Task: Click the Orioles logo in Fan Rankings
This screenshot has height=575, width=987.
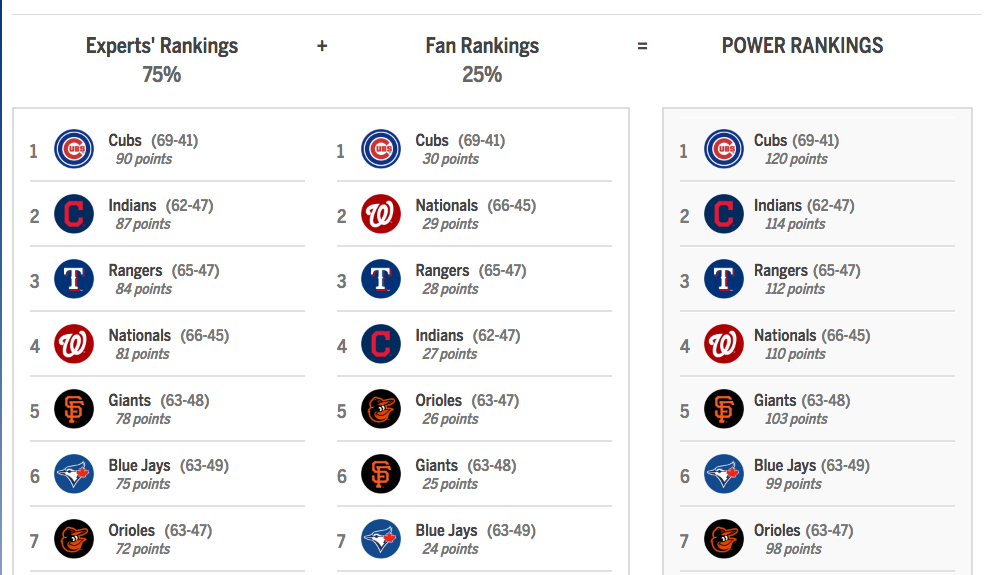Action: point(381,410)
